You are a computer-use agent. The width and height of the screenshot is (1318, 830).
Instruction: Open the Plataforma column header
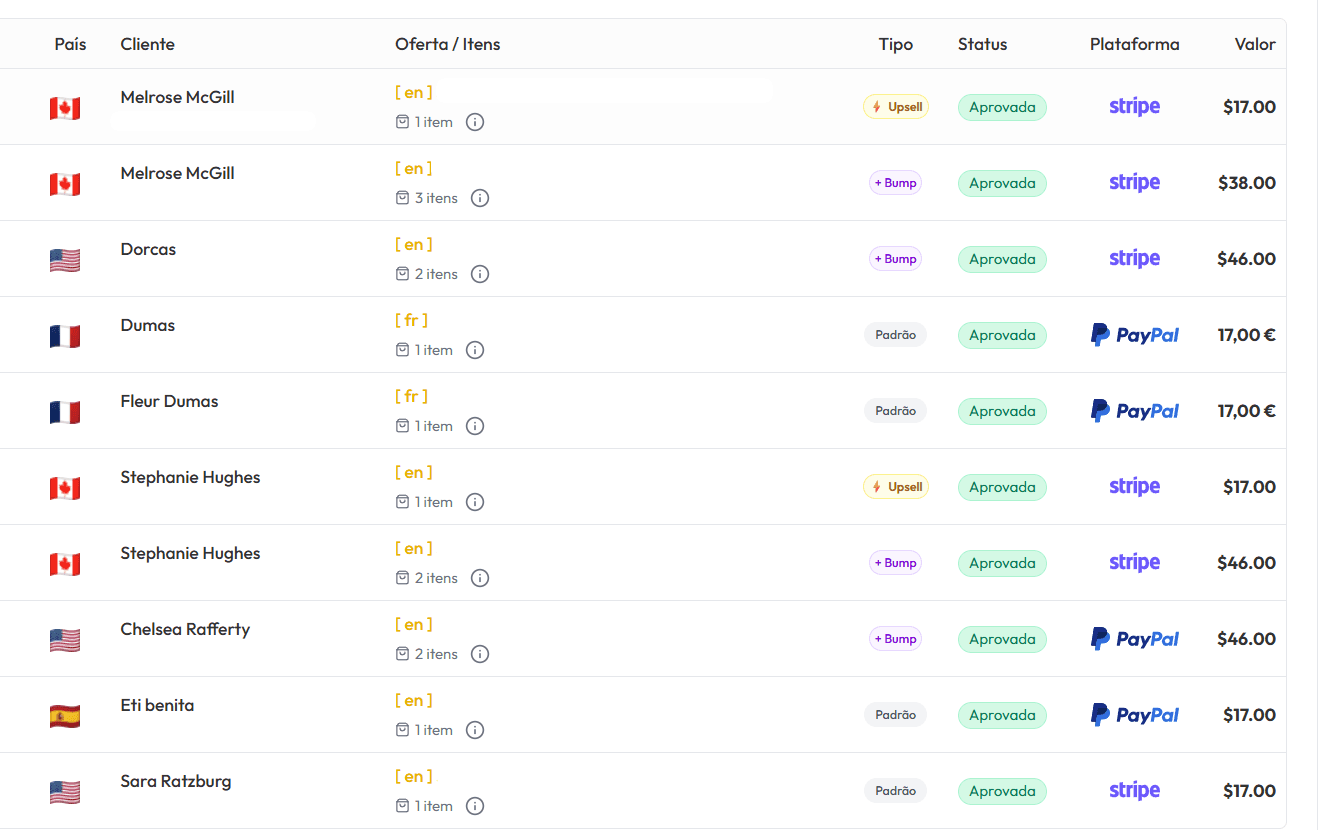1134,44
